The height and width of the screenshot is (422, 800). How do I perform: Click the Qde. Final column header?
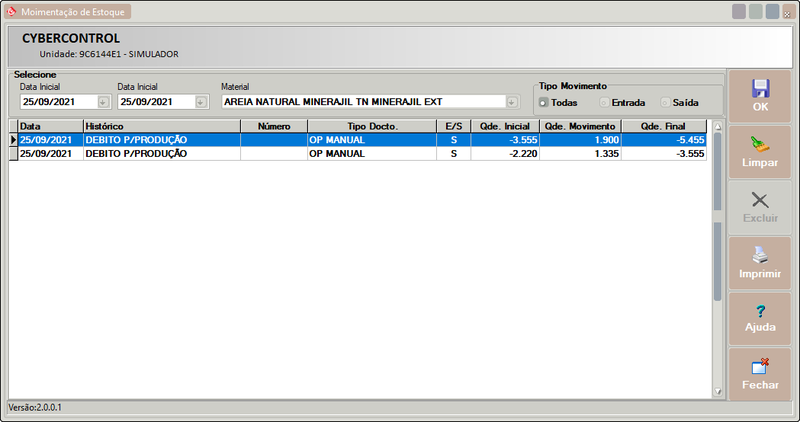pos(665,127)
